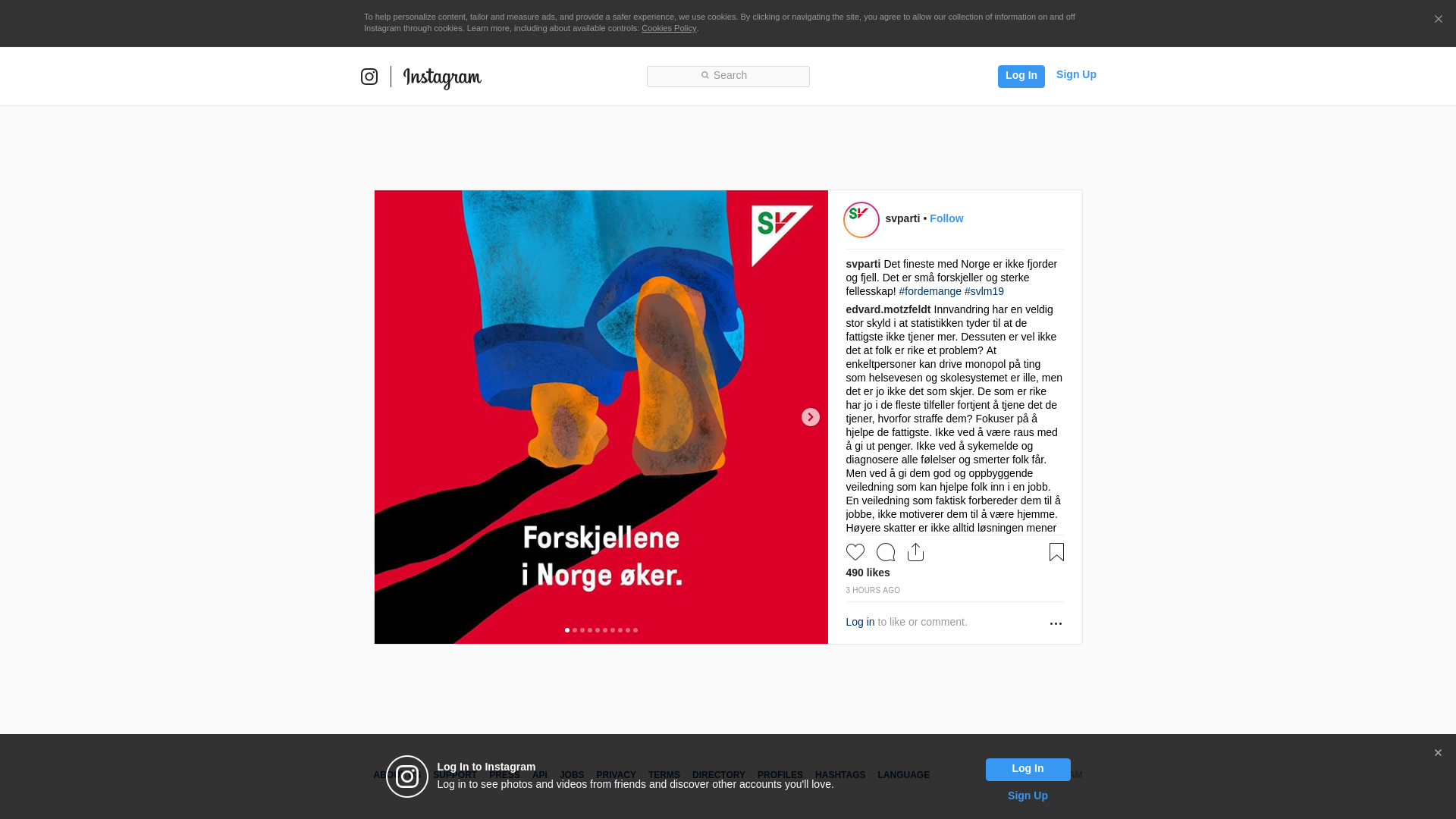The width and height of the screenshot is (1456, 819).
Task: Click the Instagram wordmark logo
Action: pos(442,77)
